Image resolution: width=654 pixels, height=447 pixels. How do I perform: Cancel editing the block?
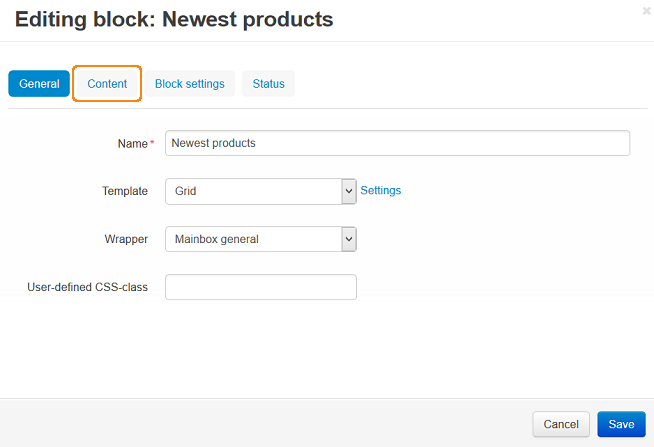click(x=561, y=424)
